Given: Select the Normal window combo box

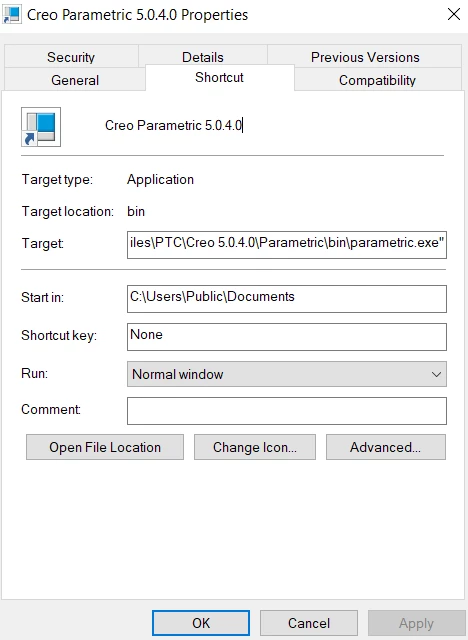Looking at the screenshot, I should pos(287,374).
